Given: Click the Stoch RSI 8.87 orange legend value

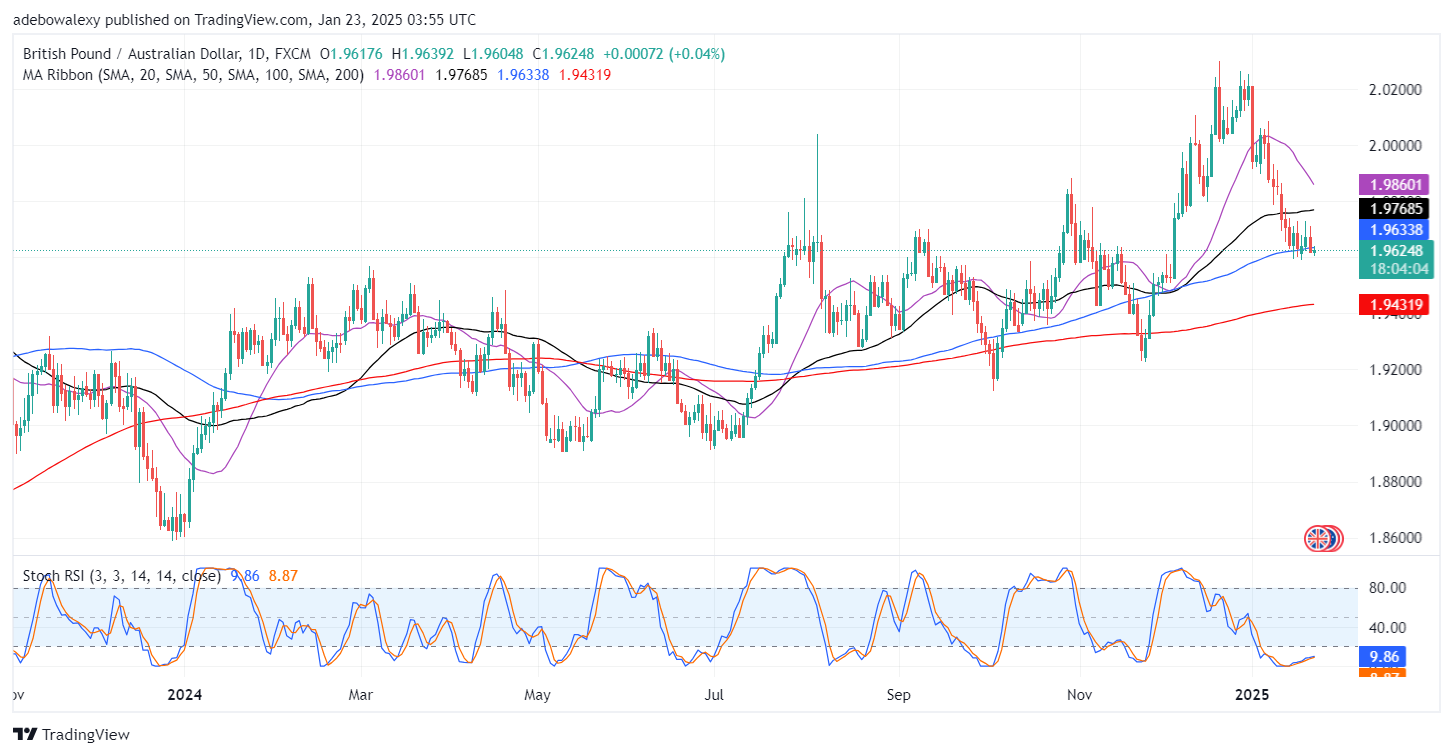Looking at the screenshot, I should click(x=282, y=576).
